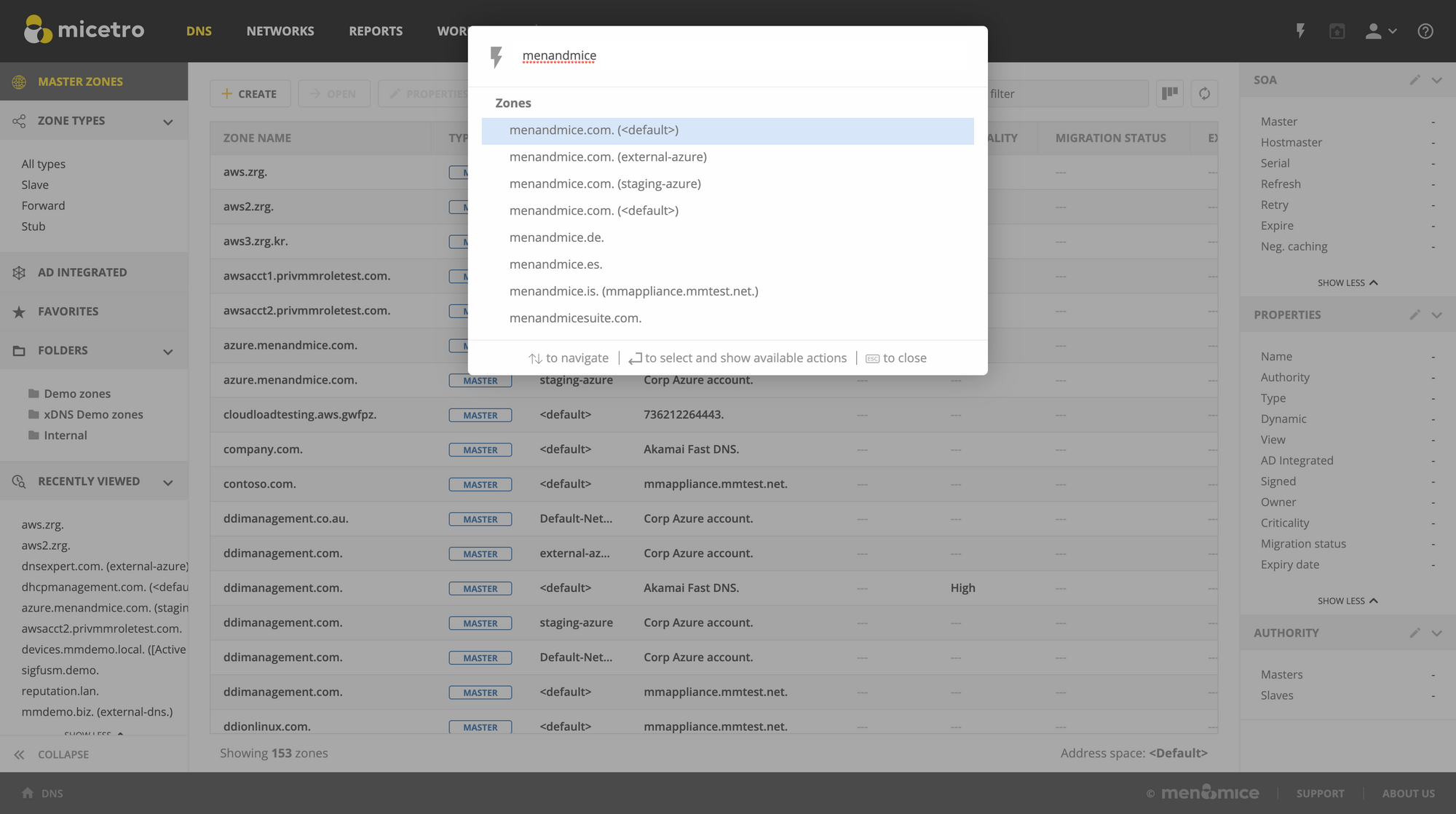Select Forward zone type filter
The image size is (1456, 814).
(43, 205)
